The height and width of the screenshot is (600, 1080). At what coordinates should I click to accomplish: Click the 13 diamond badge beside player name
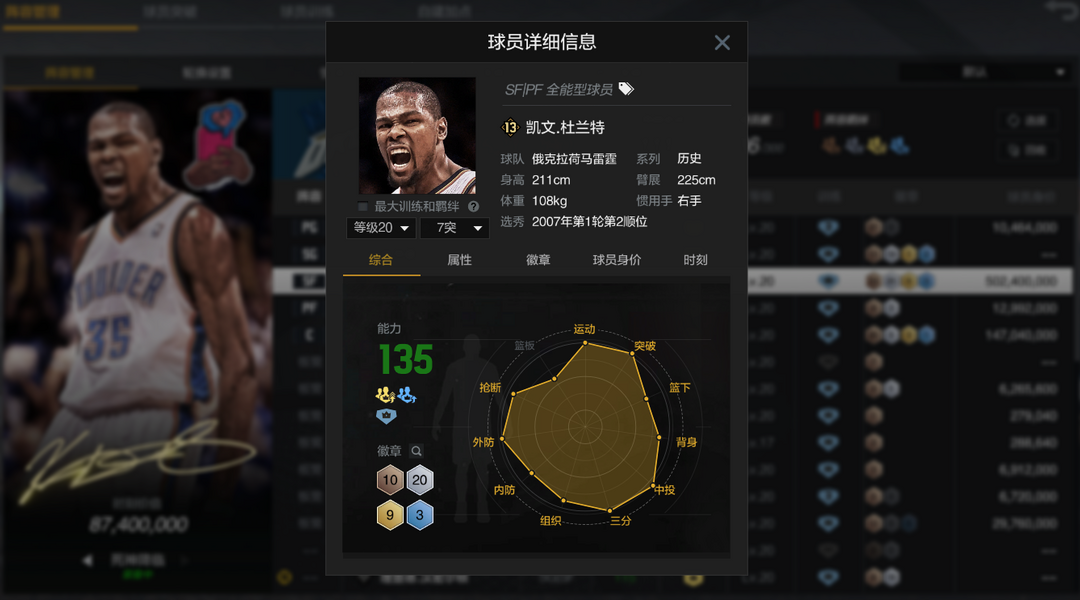coord(510,127)
